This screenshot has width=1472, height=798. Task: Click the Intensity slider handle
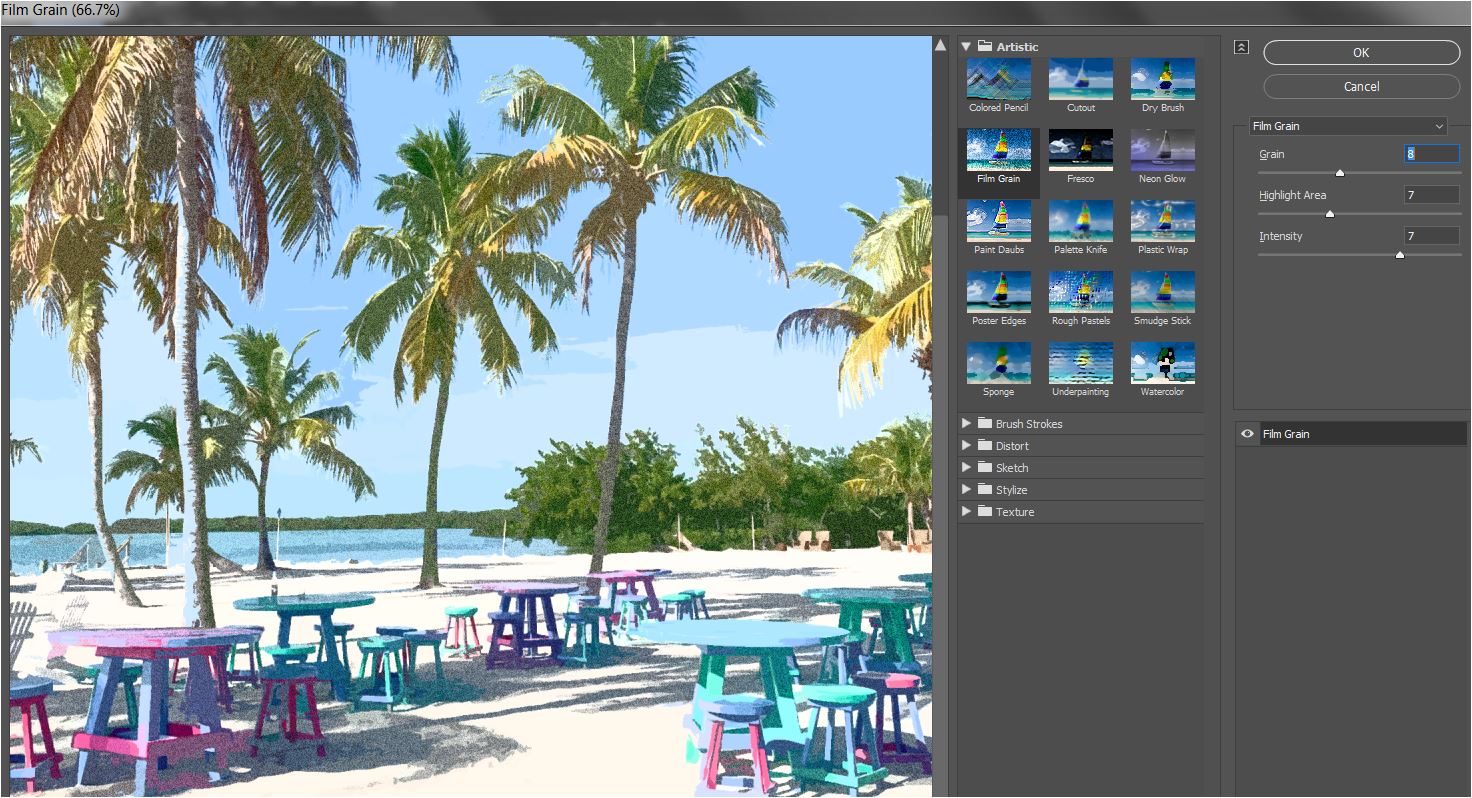pos(1400,255)
